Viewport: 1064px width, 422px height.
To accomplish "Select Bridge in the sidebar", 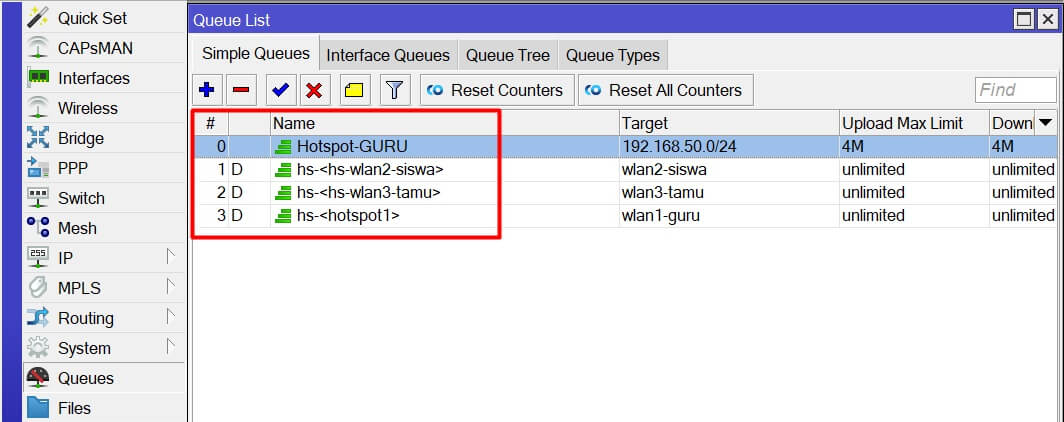I will [80, 138].
